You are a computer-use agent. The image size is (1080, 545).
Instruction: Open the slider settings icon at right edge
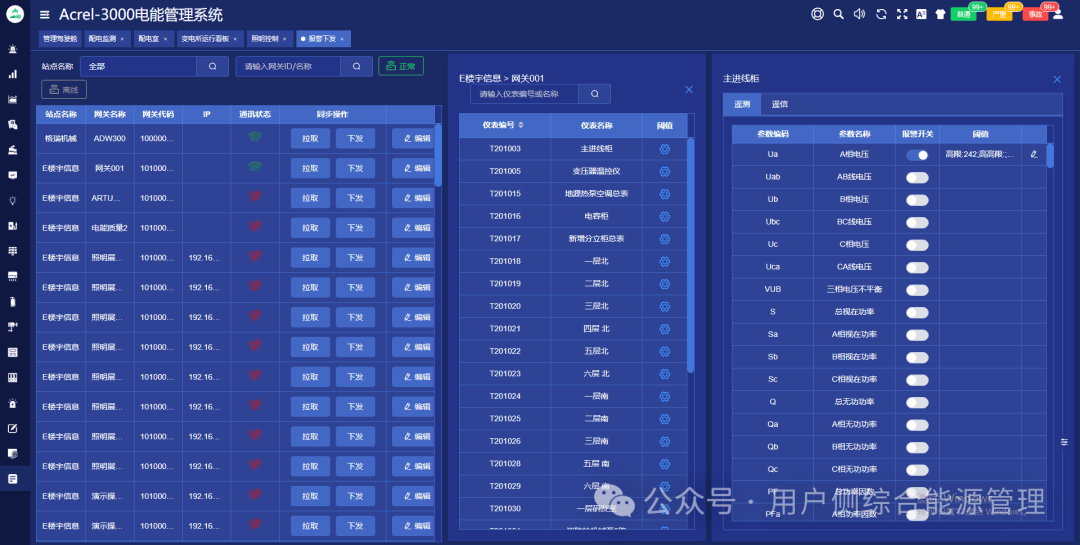click(1064, 442)
